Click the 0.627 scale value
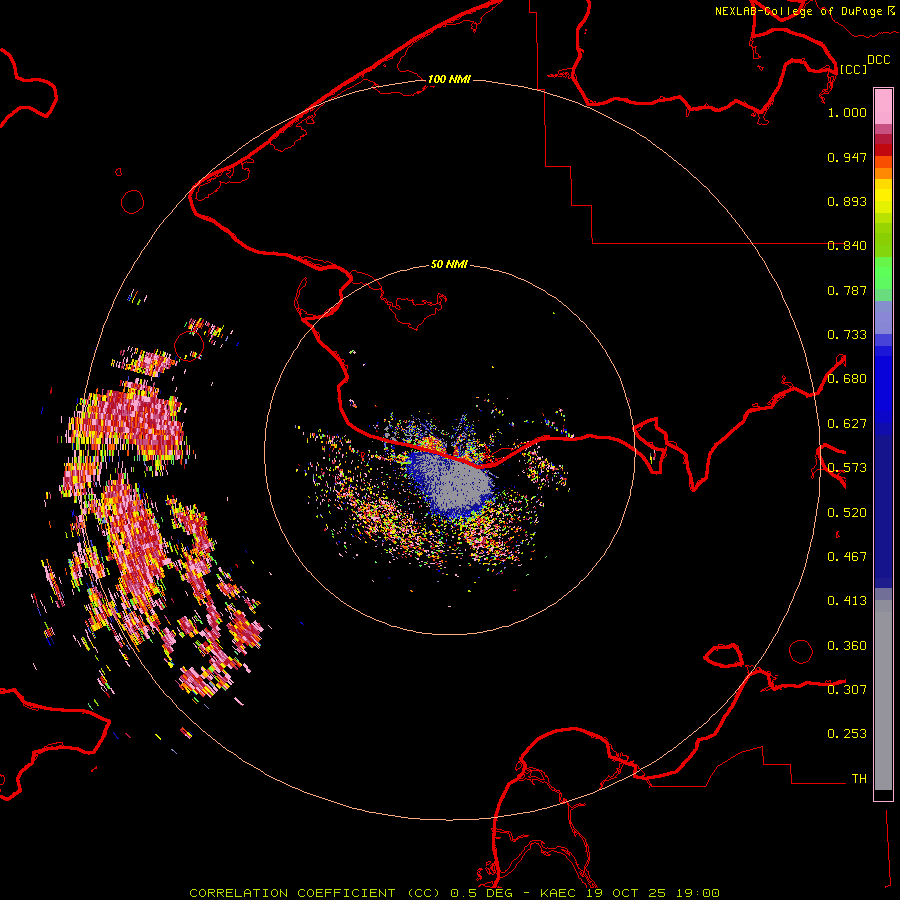The image size is (900, 900). [847, 424]
